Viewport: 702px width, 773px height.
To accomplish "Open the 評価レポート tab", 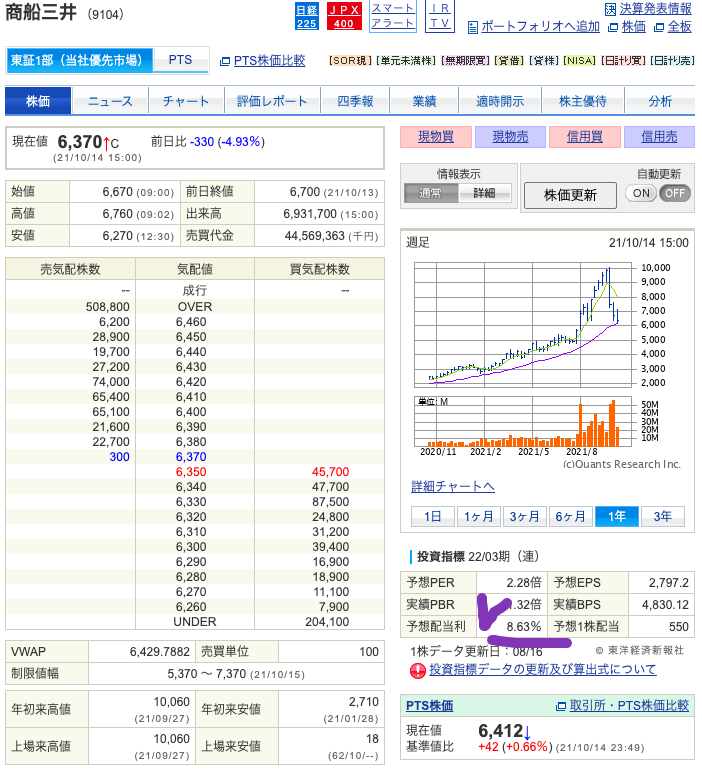I will click(272, 101).
